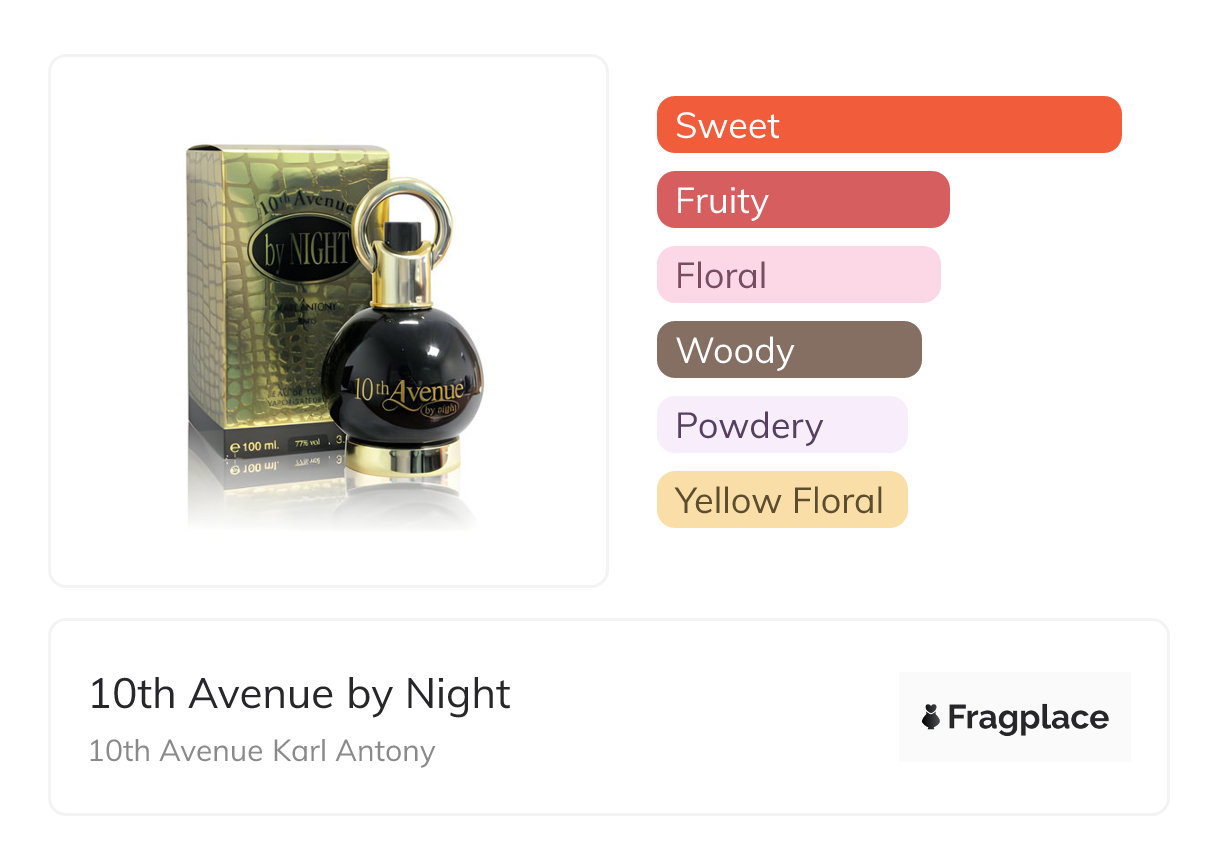This screenshot has height=864, width=1218.
Task: Select the Powdery accord bar
Action: [782, 425]
